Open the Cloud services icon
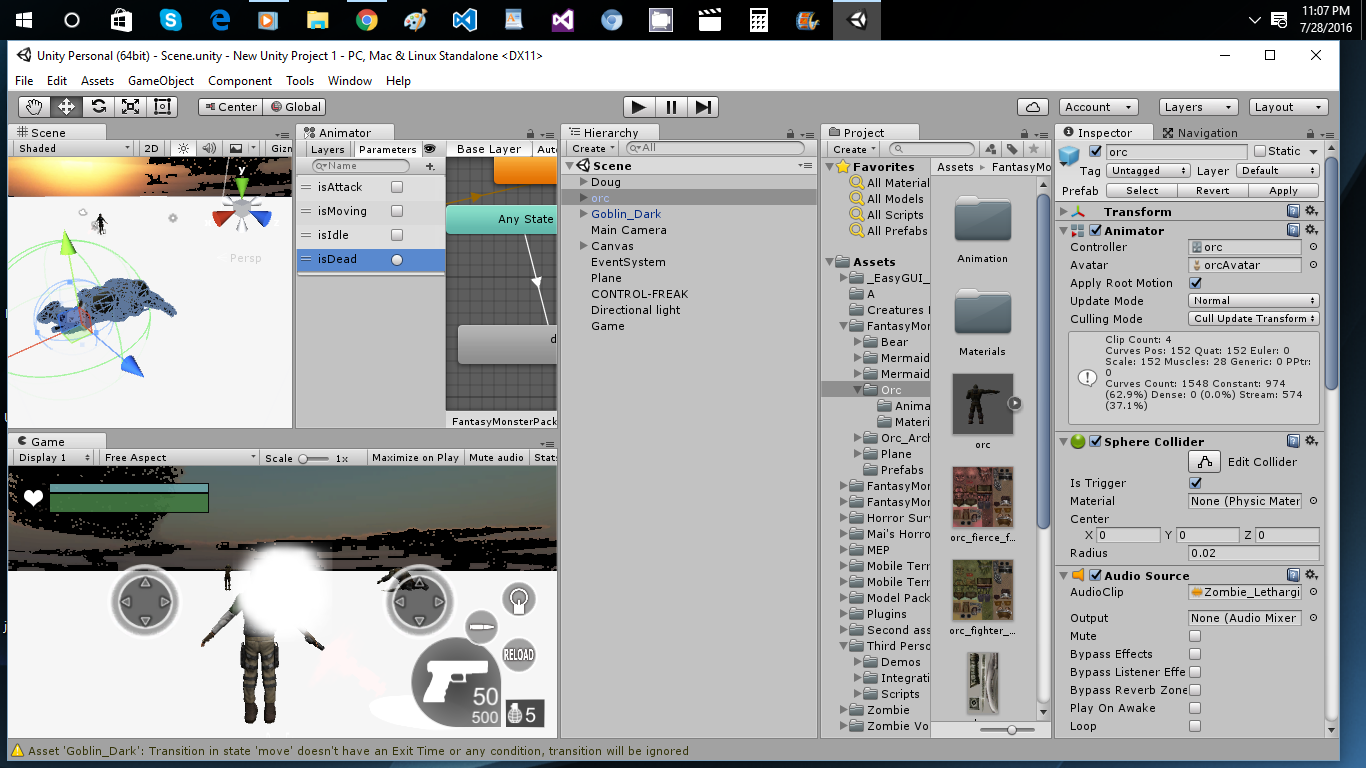The width and height of the screenshot is (1366, 768). (1032, 107)
